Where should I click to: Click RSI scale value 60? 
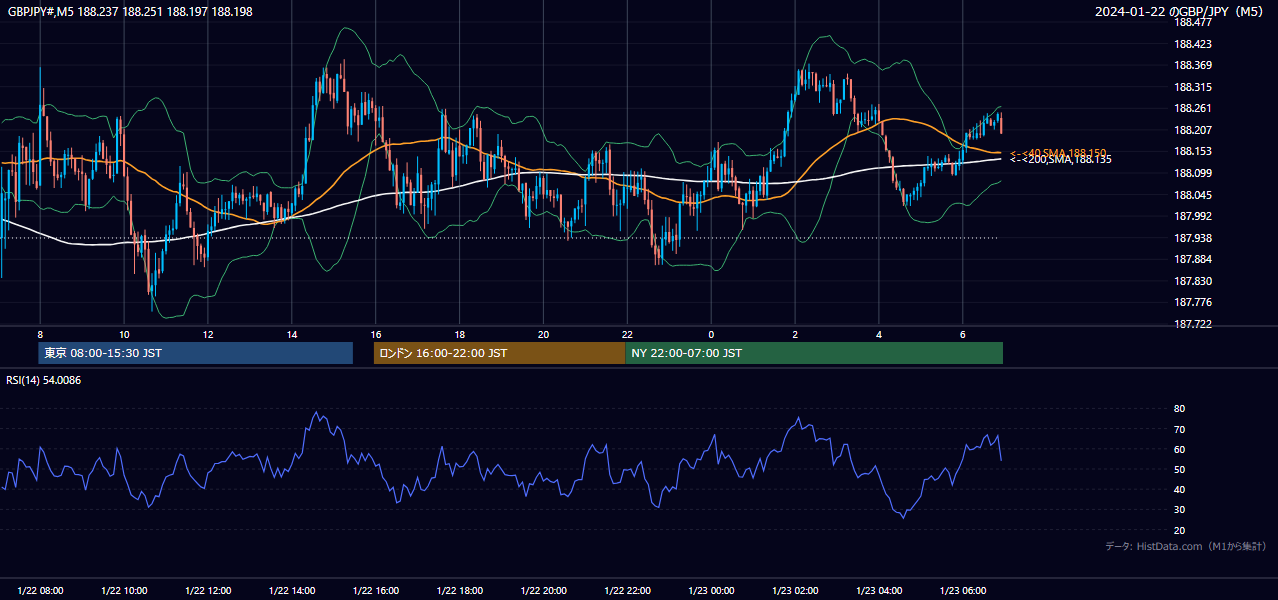[1179, 450]
